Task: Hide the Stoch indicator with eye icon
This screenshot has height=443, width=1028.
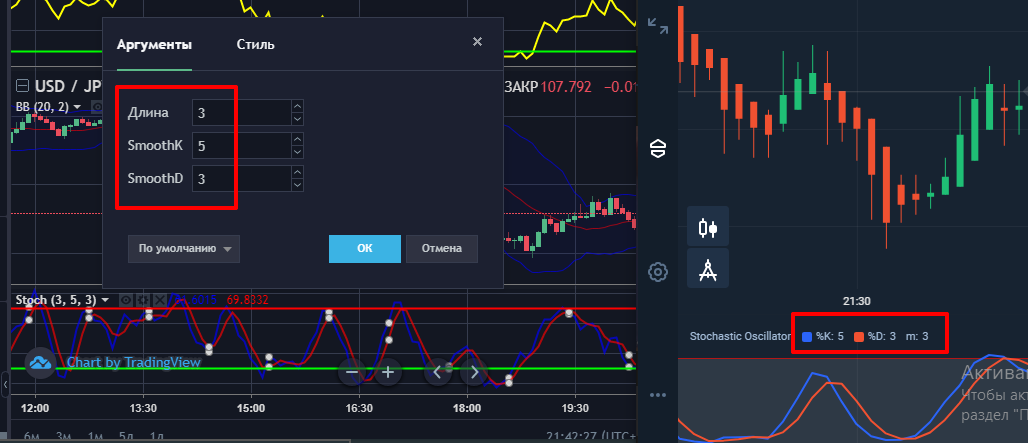Action: 127,300
